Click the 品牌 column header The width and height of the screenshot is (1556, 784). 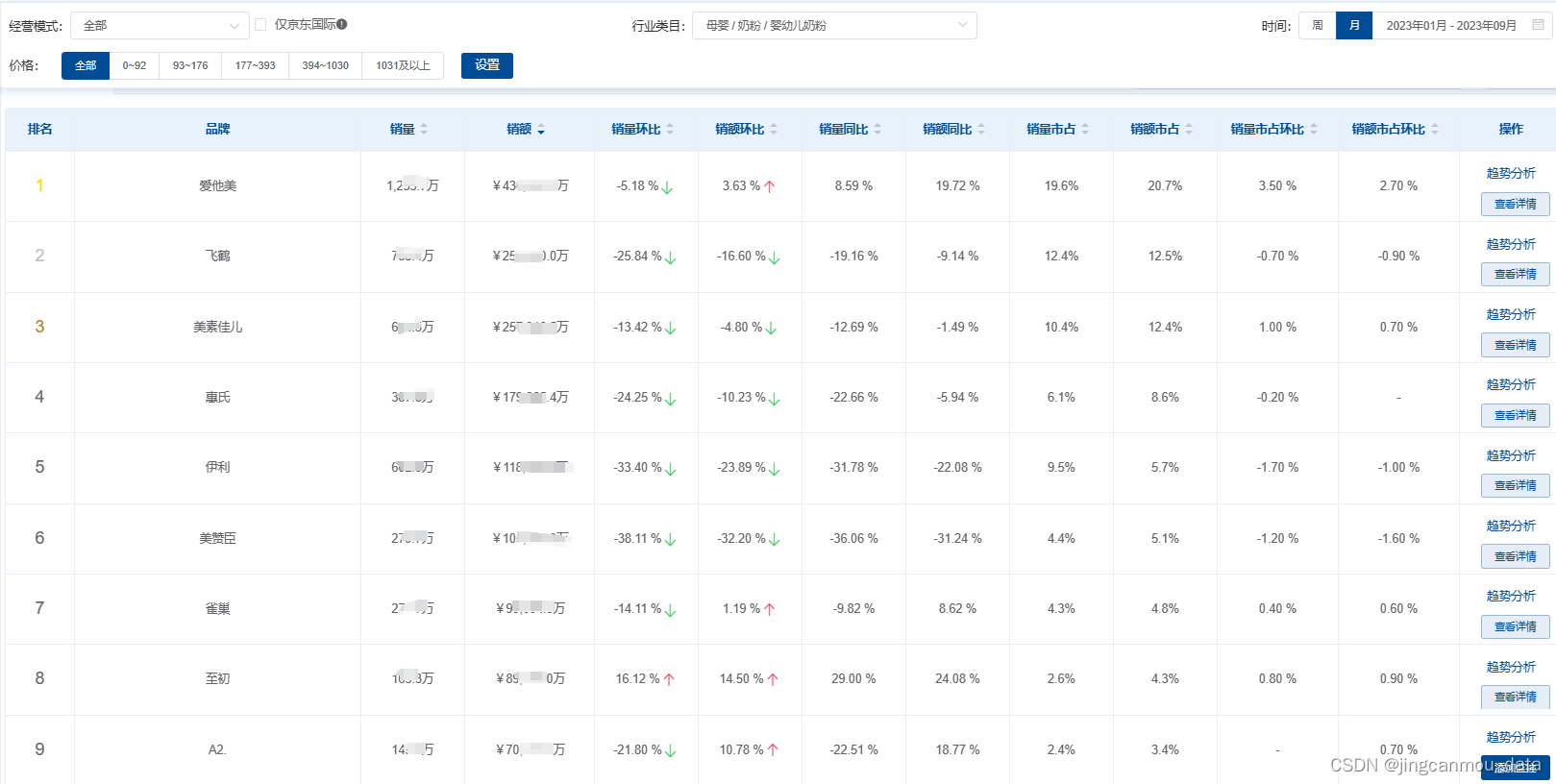[x=217, y=129]
